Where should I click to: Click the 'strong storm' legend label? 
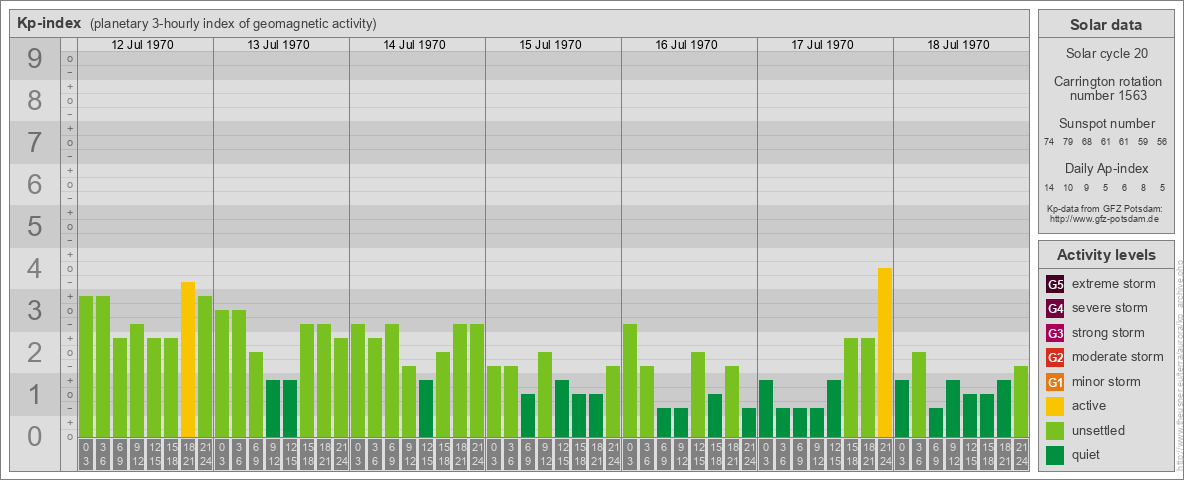(1108, 333)
